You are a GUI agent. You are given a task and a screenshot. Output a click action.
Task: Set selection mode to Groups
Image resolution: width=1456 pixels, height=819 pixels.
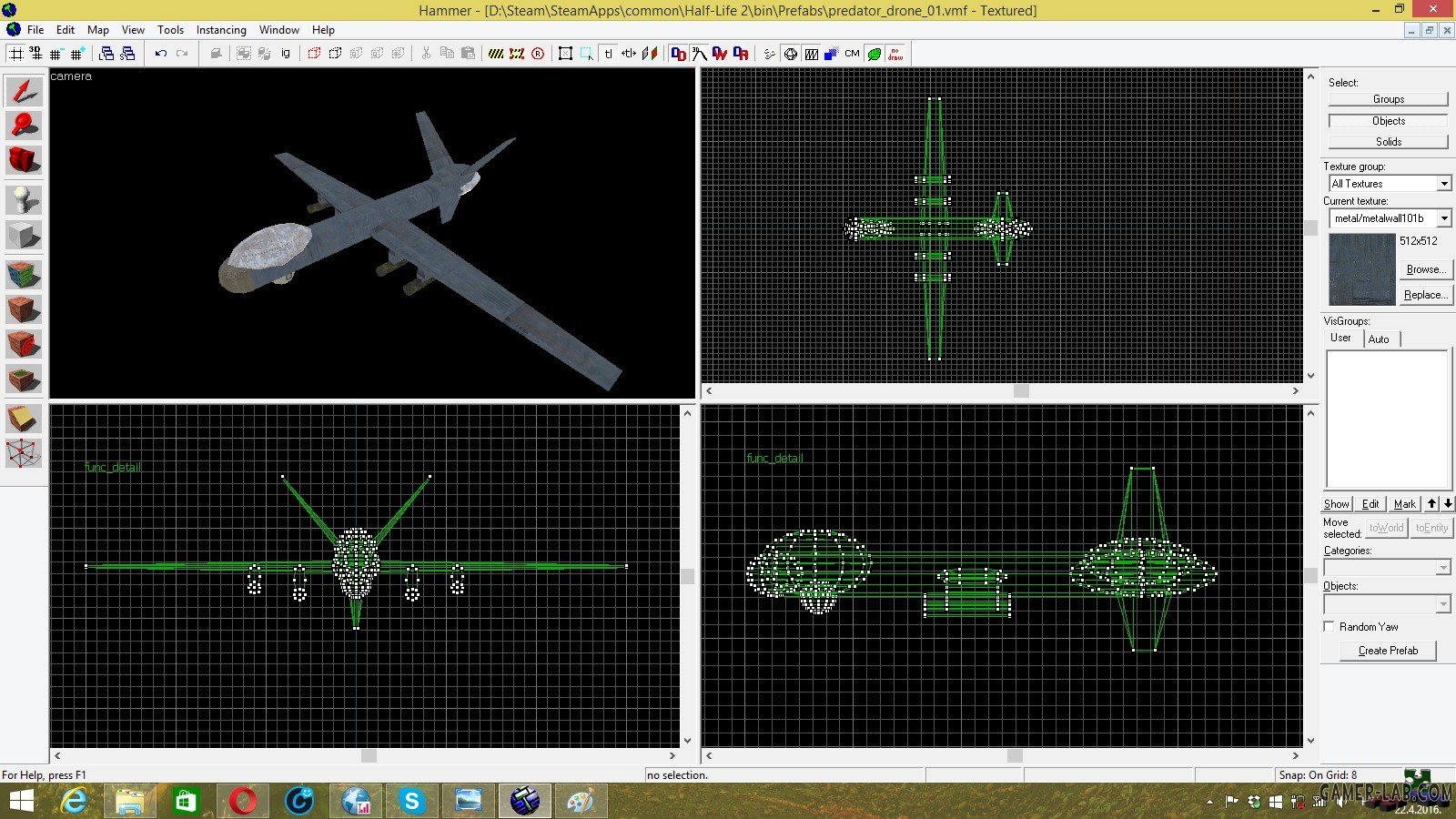coord(1389,99)
